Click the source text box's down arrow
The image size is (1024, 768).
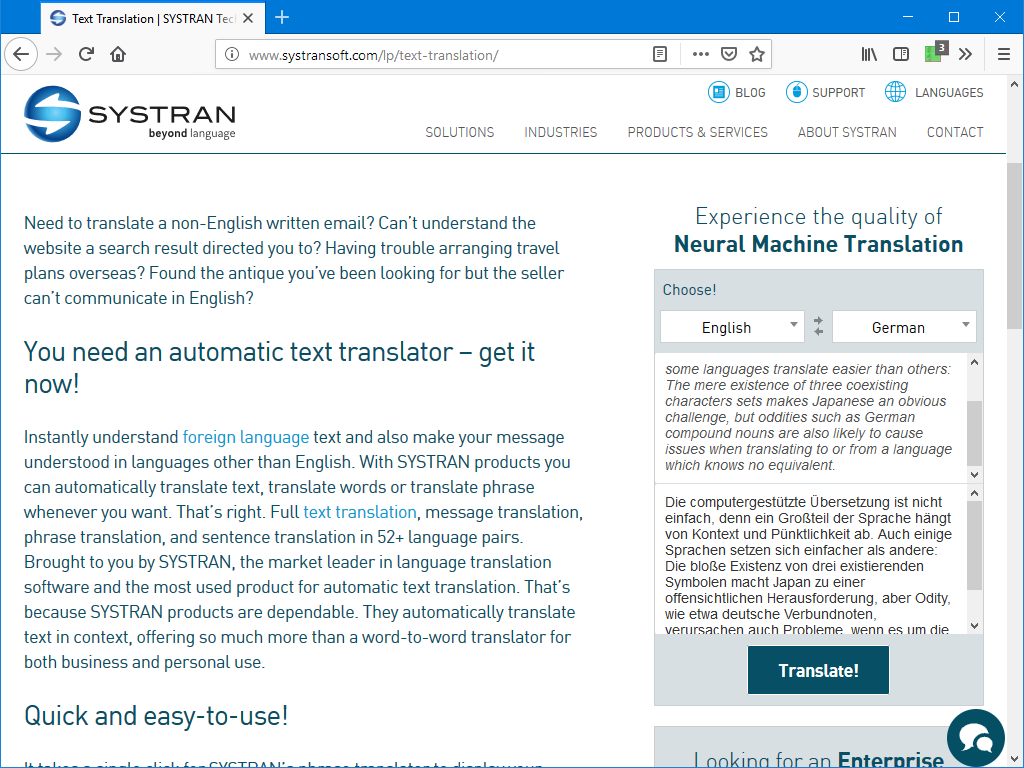[974, 475]
